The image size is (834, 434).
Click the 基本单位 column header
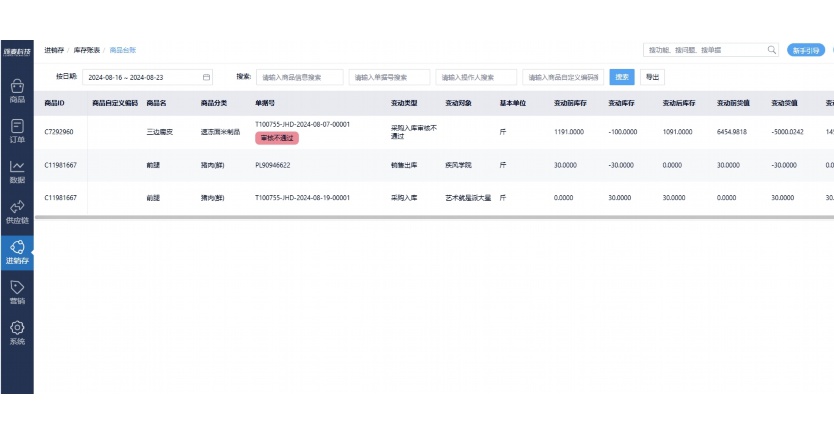(513, 103)
